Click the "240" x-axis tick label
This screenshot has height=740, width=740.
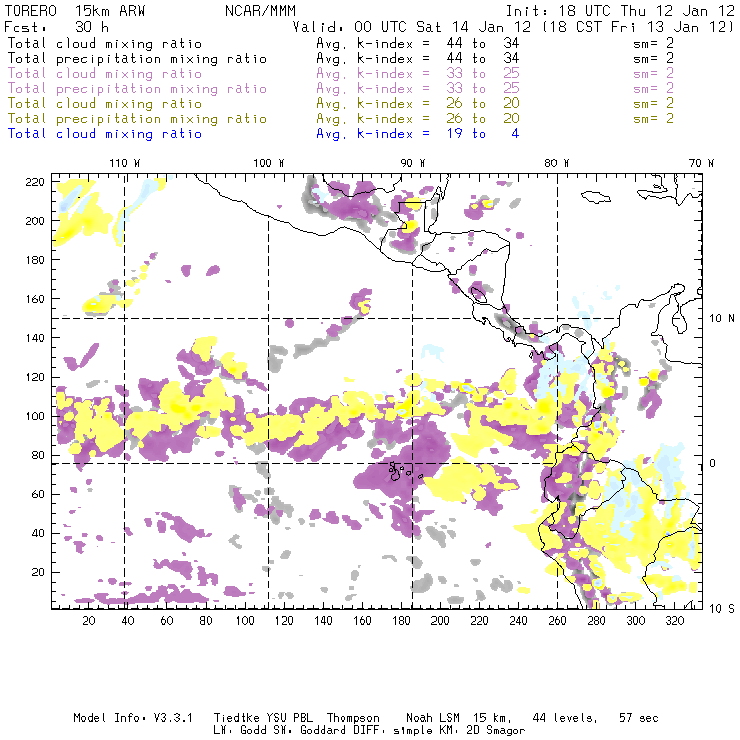[518, 621]
